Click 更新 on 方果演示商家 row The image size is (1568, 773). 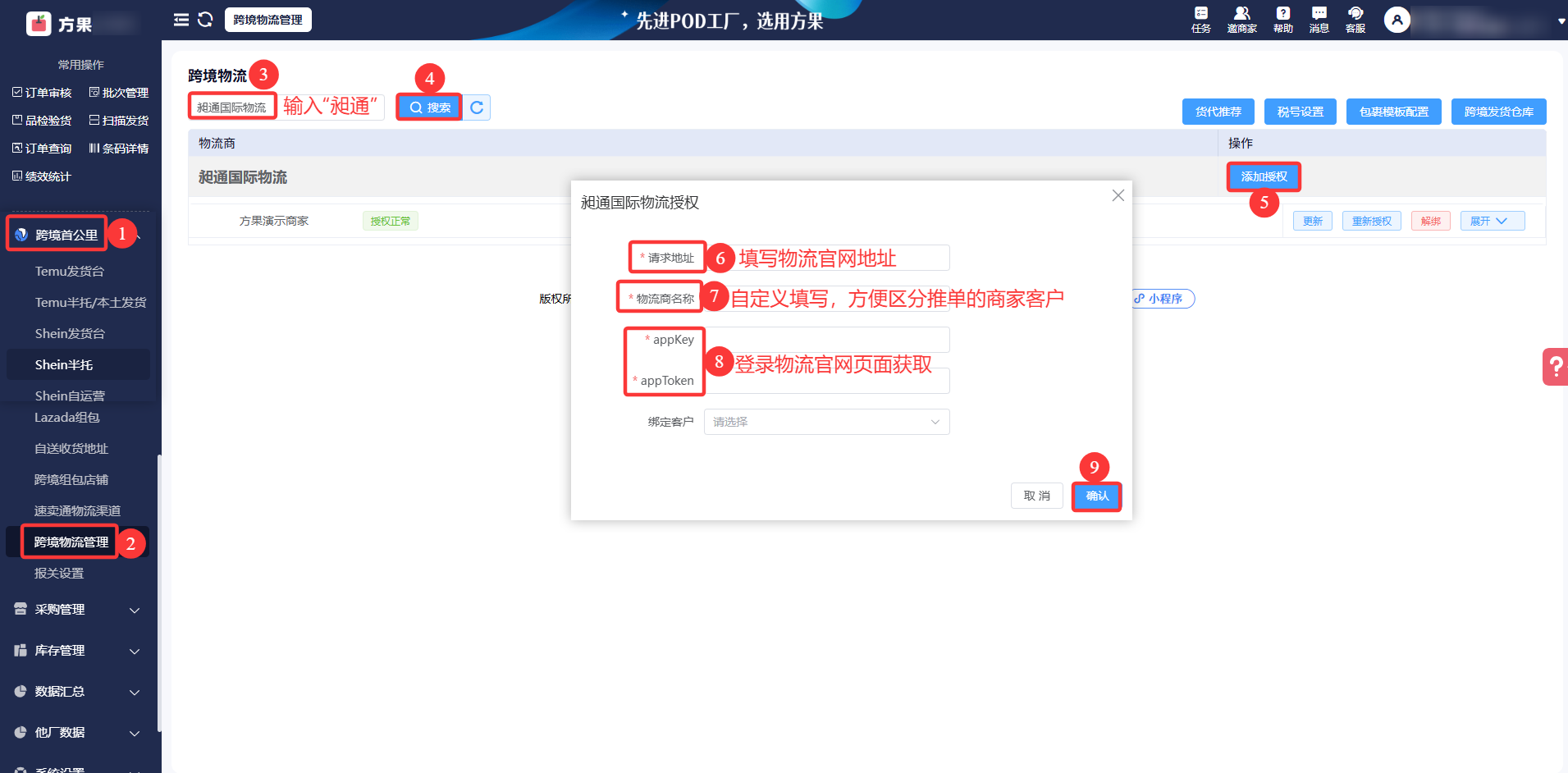pyautogui.click(x=1313, y=221)
